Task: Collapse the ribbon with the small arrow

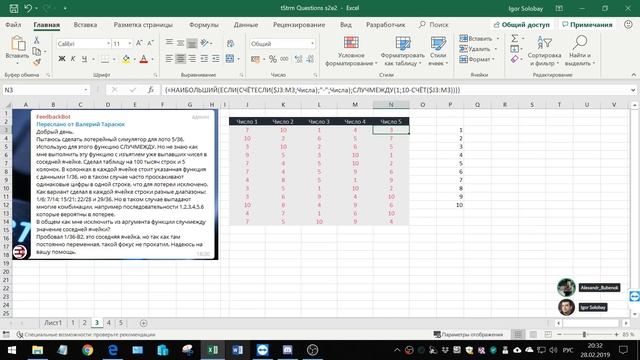Action: 633,75
